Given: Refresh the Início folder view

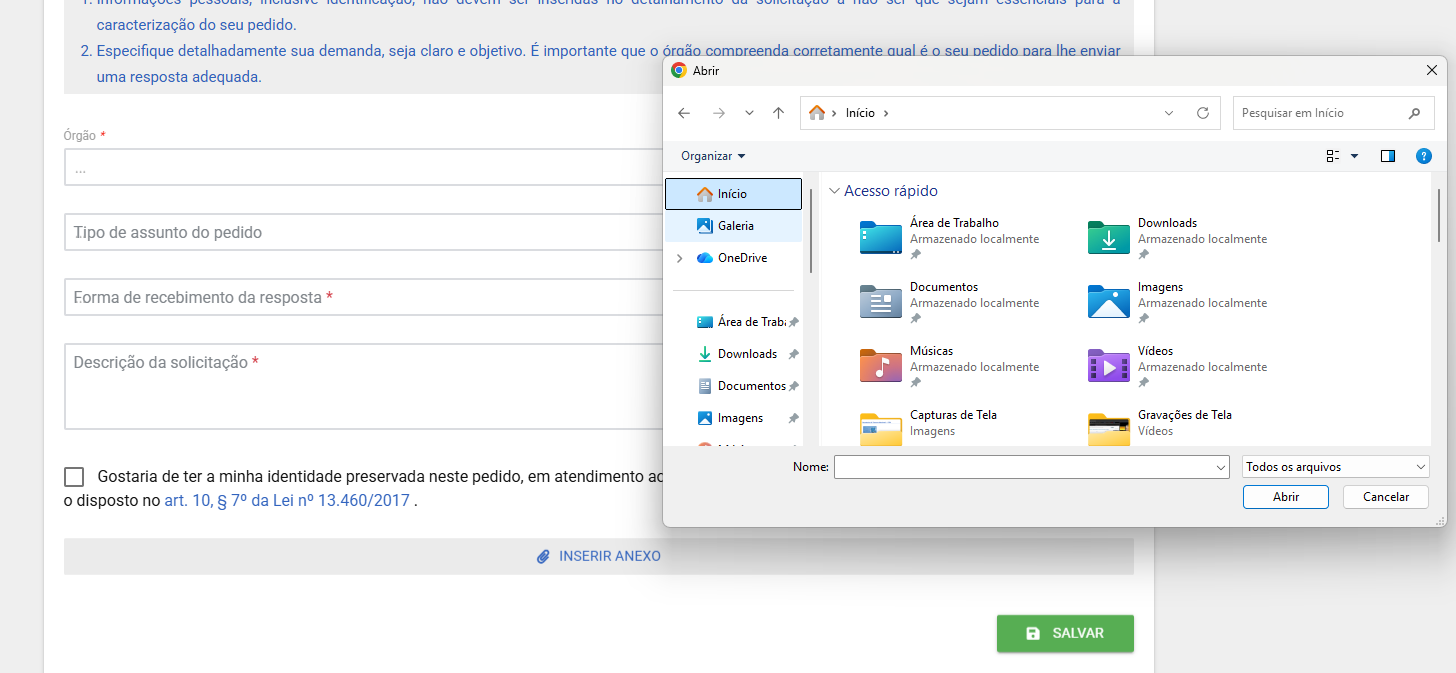Looking at the screenshot, I should pyautogui.click(x=1202, y=113).
